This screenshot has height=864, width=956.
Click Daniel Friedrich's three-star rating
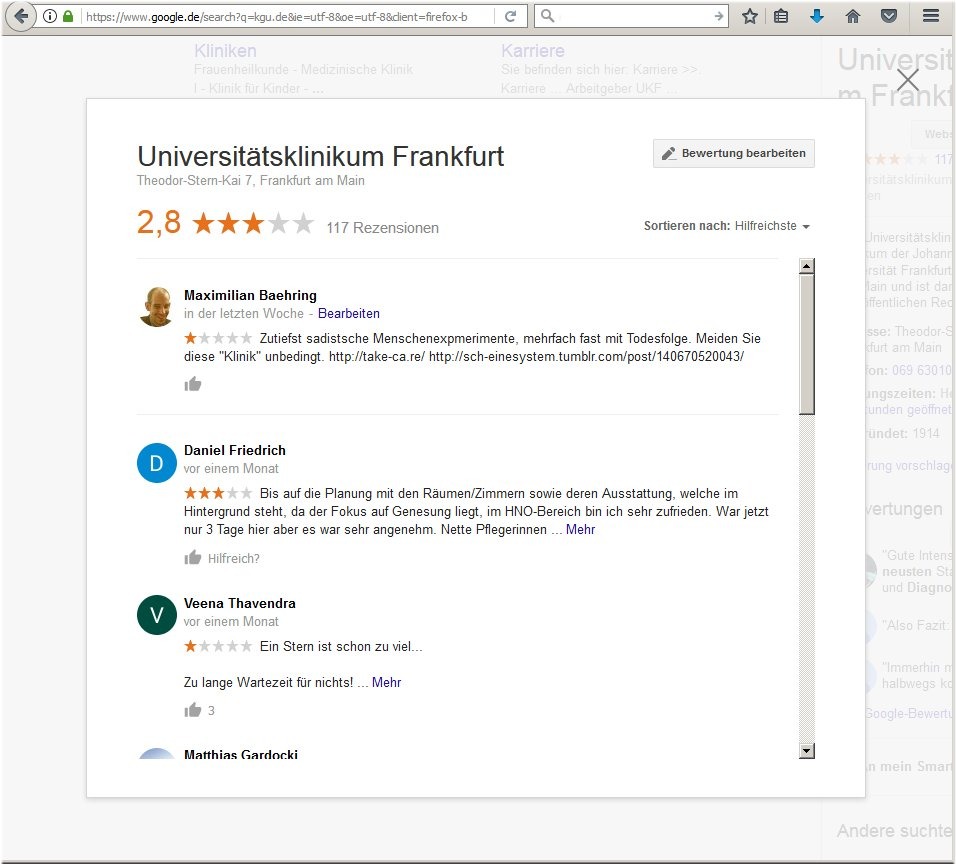(x=218, y=493)
